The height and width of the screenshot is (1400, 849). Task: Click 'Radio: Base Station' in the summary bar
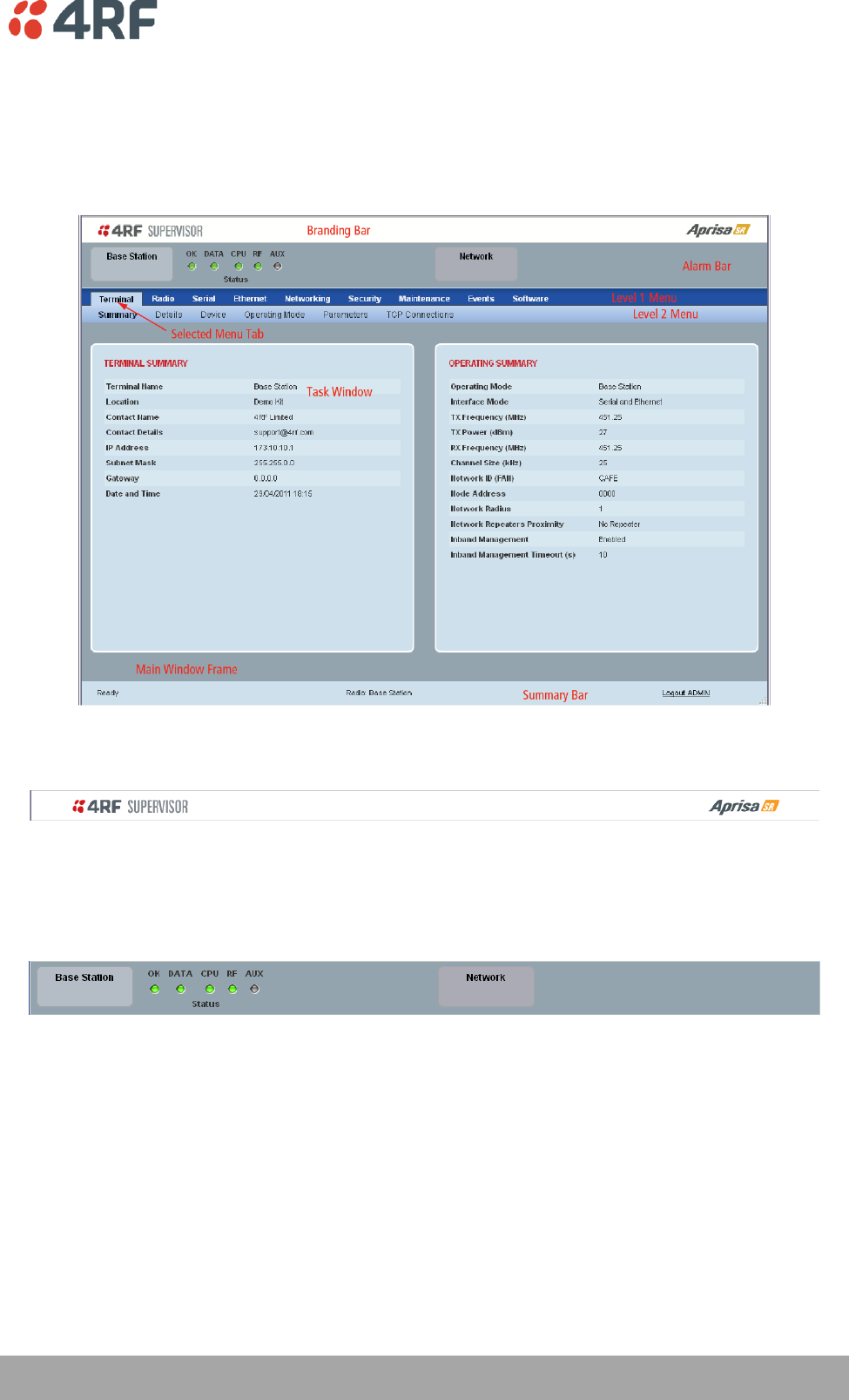(x=379, y=693)
